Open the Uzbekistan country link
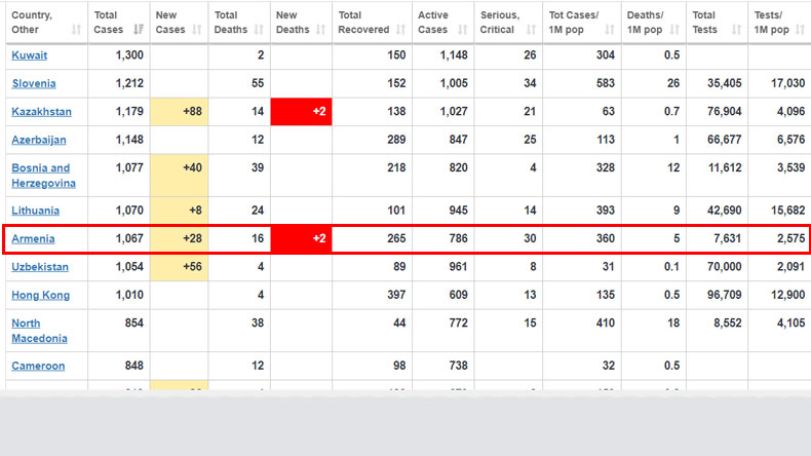The width and height of the screenshot is (811, 456). pyautogui.click(x=40, y=267)
